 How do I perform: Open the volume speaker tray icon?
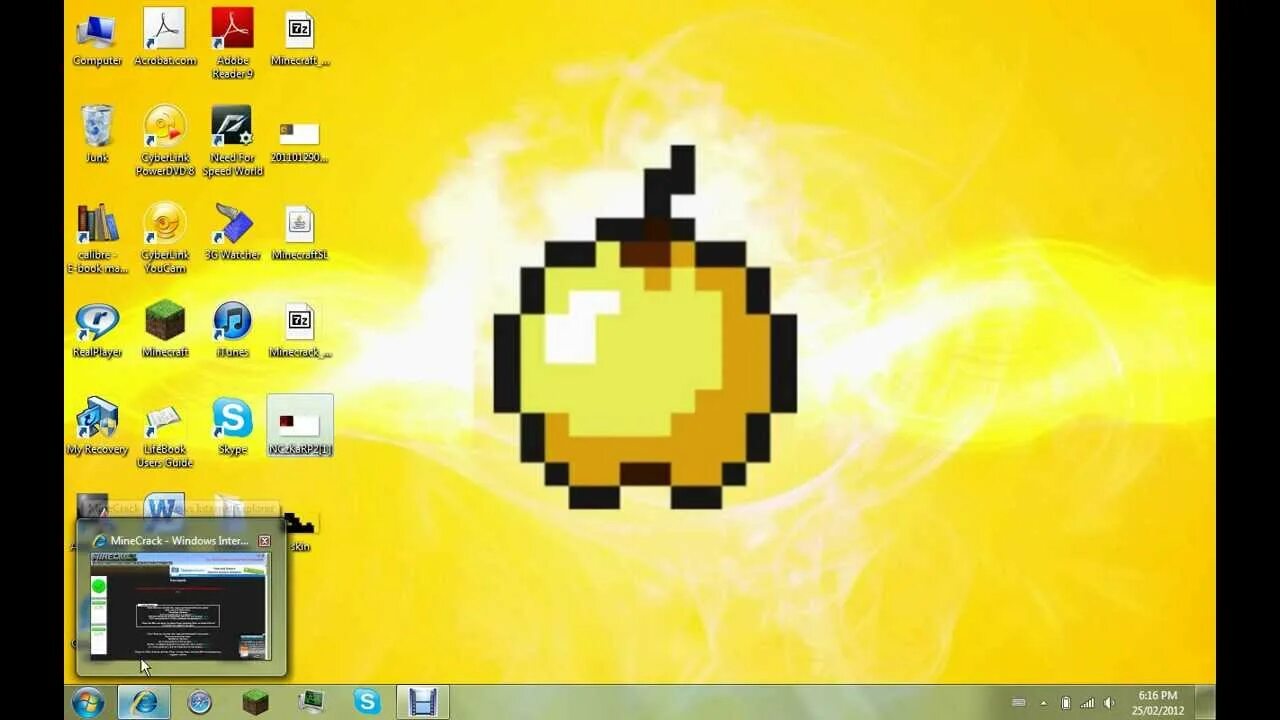click(x=1109, y=703)
